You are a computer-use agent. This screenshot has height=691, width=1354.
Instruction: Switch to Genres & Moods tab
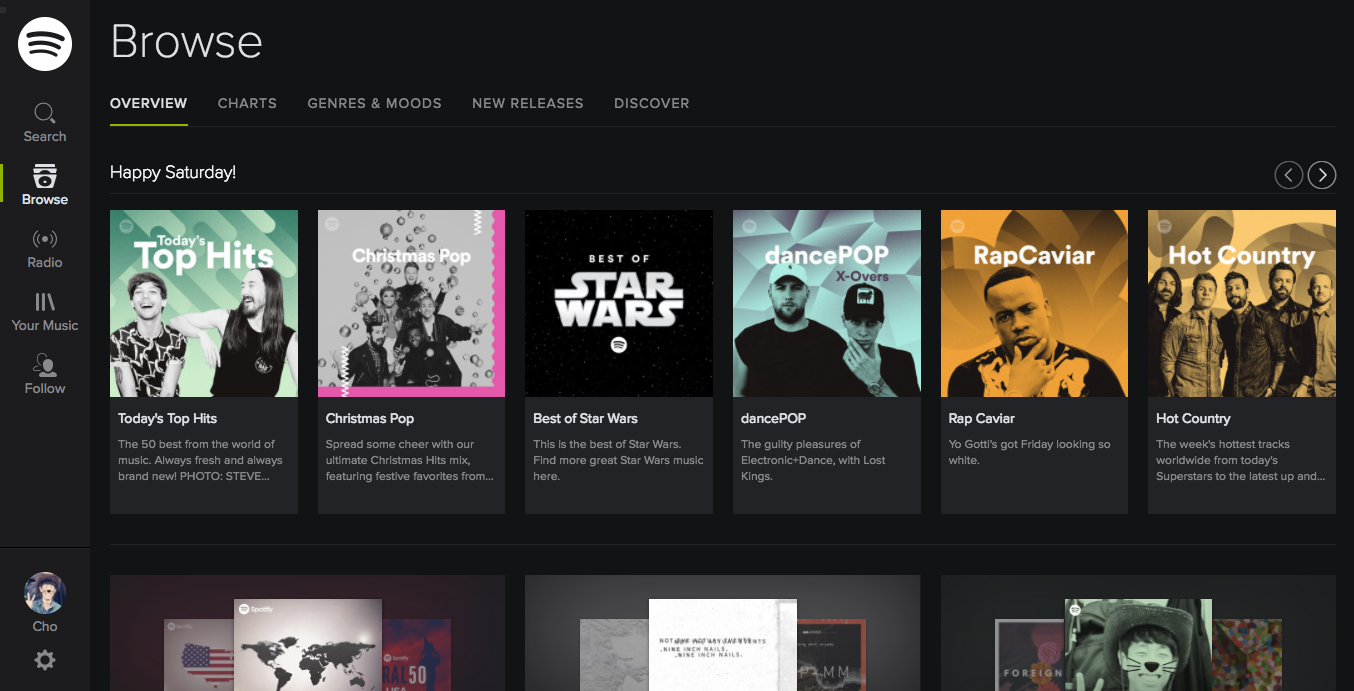[x=374, y=103]
